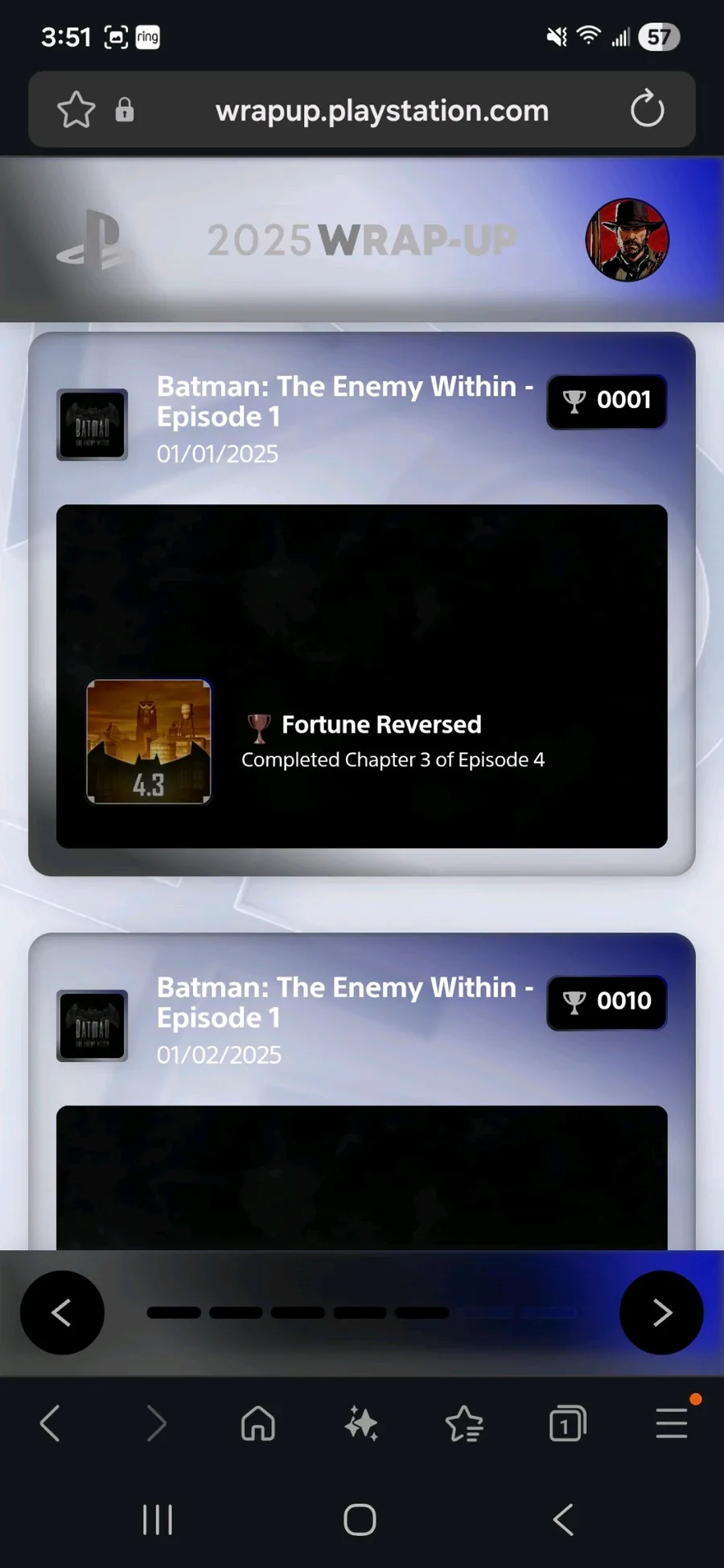Navigate back with browser back arrow
The image size is (724, 1568).
(x=50, y=1423)
